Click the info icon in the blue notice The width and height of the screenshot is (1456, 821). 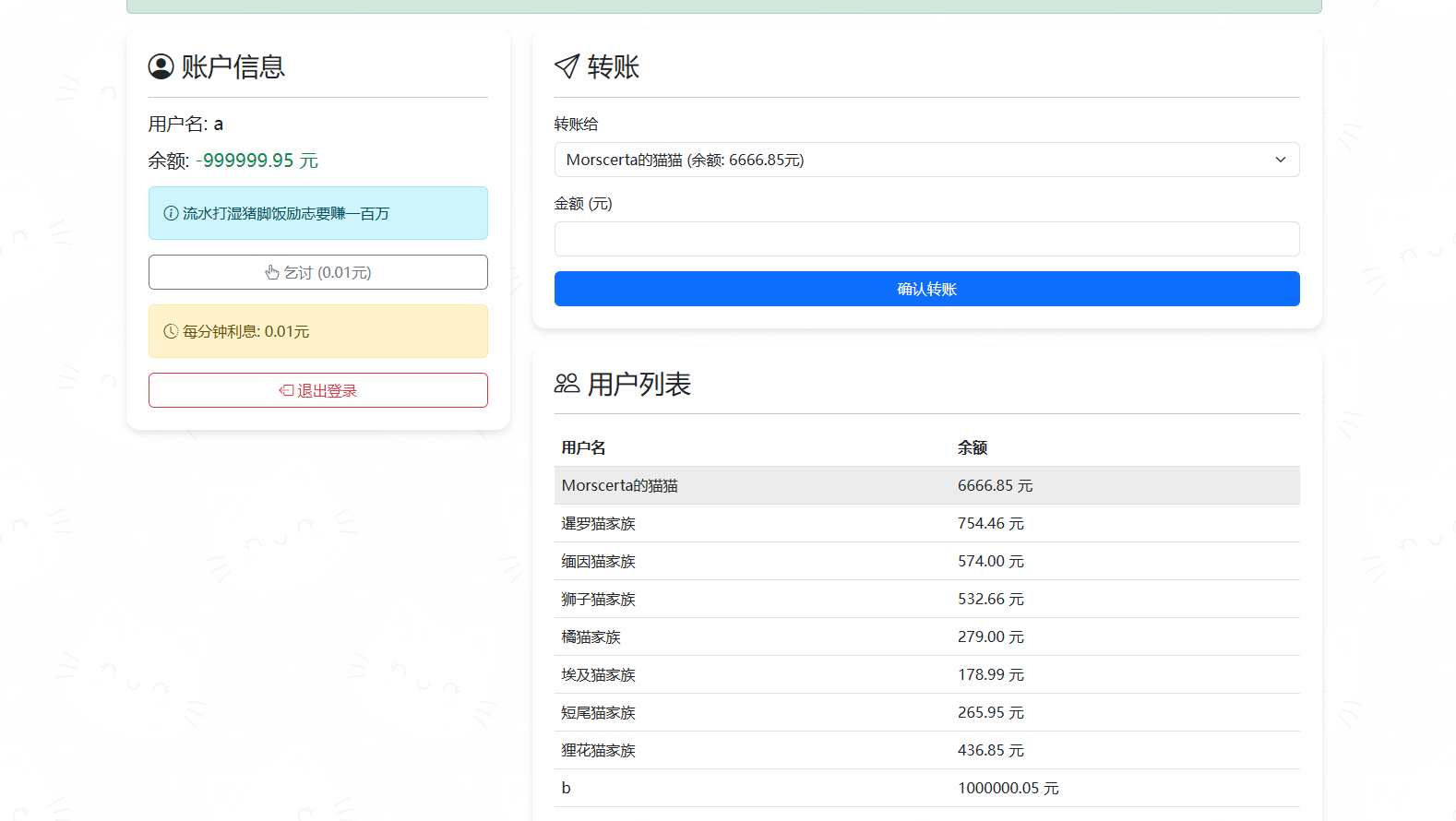171,213
